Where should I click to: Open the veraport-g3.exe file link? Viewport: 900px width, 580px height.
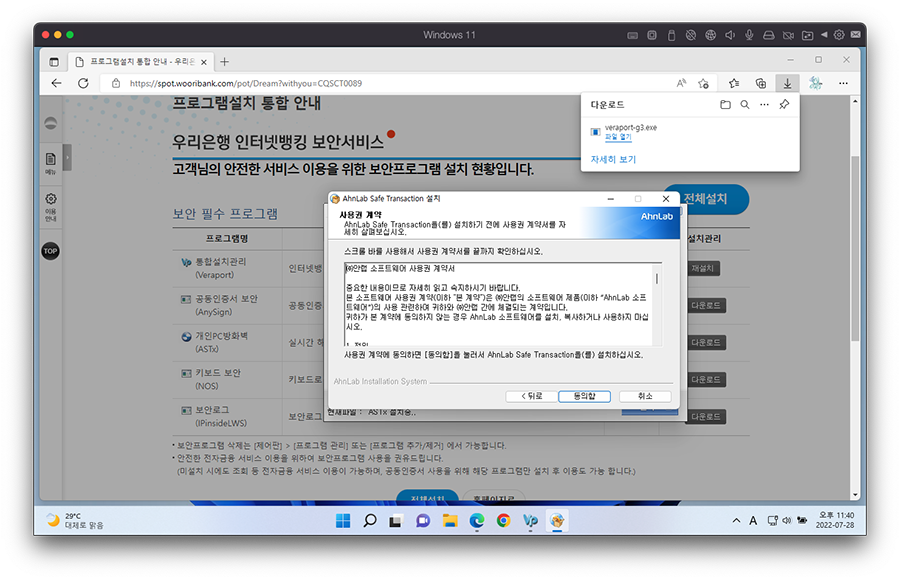tap(618, 137)
